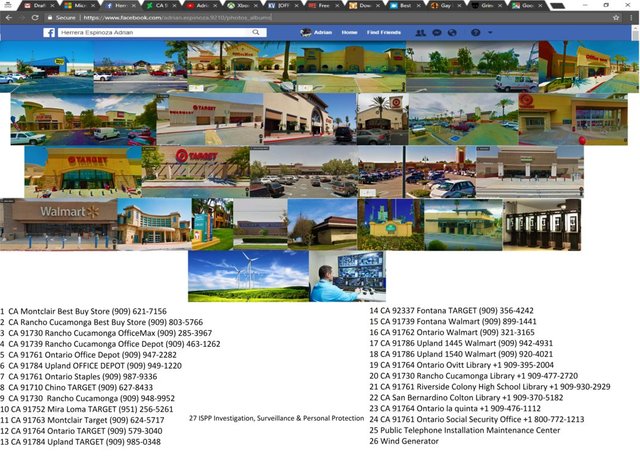Select line '13 CA 91784 Upland TARGET'
This screenshot has width=640, height=467.
(x=80, y=442)
